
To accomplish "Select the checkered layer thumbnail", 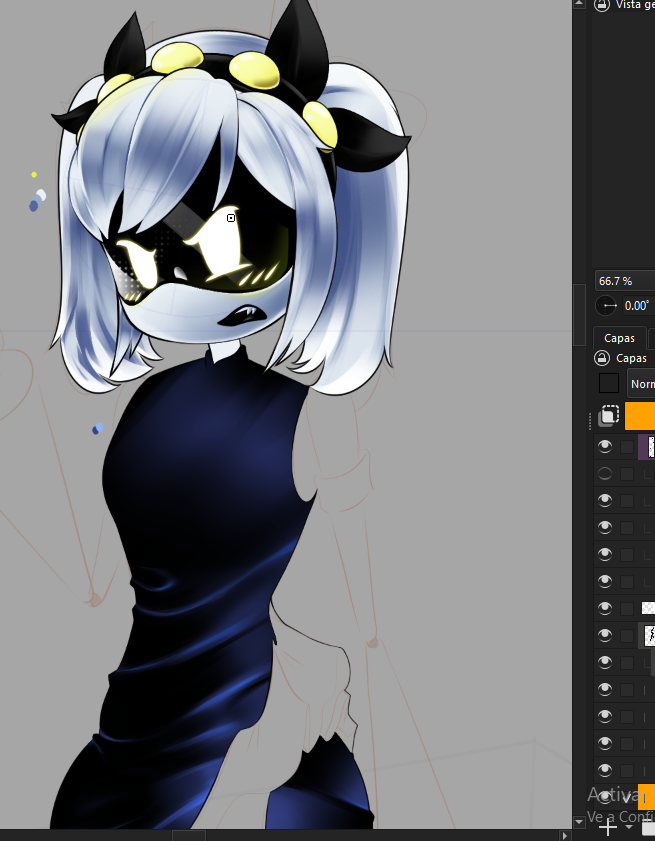I will [x=648, y=608].
